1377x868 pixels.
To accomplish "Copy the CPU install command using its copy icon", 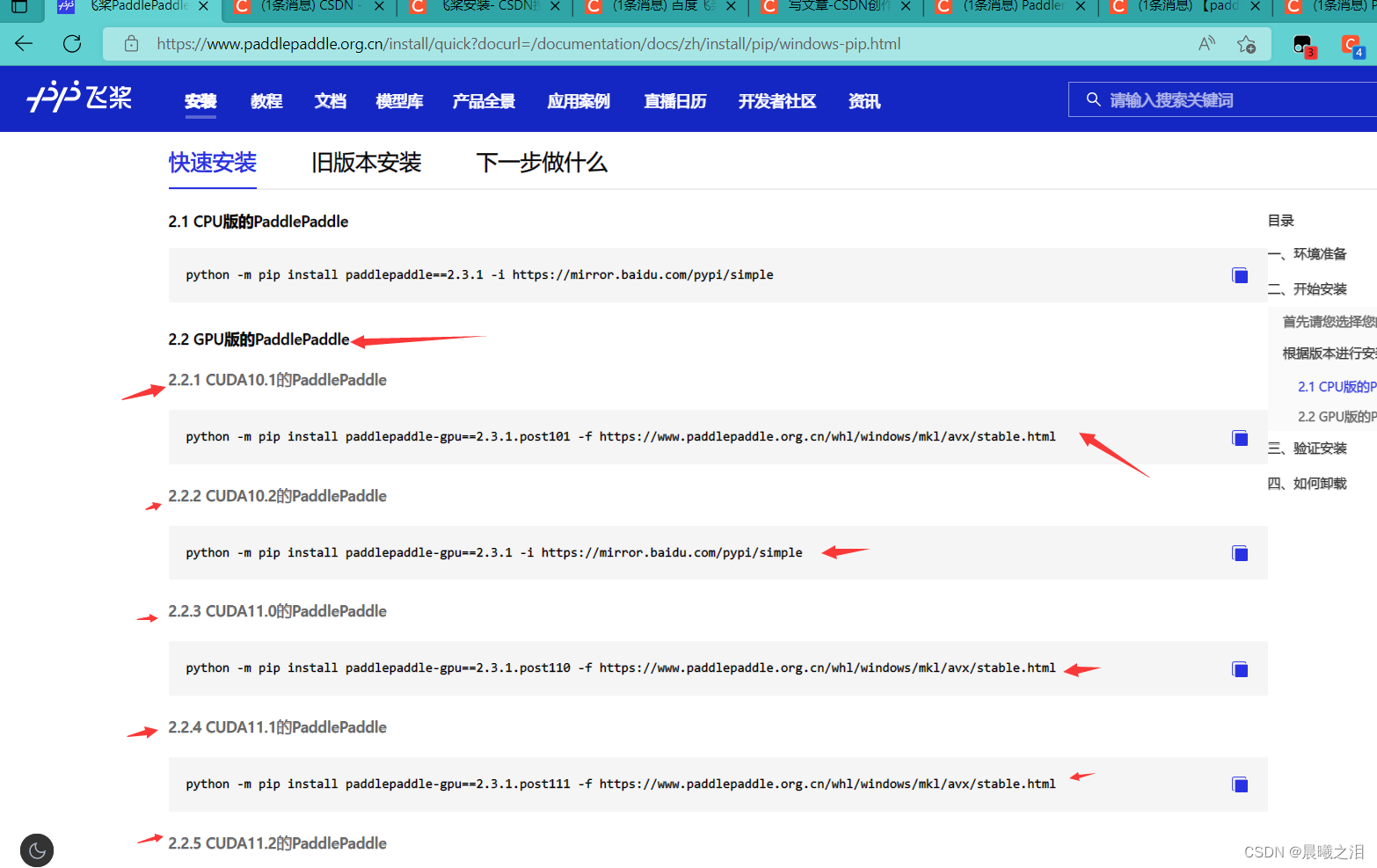I will [x=1240, y=275].
